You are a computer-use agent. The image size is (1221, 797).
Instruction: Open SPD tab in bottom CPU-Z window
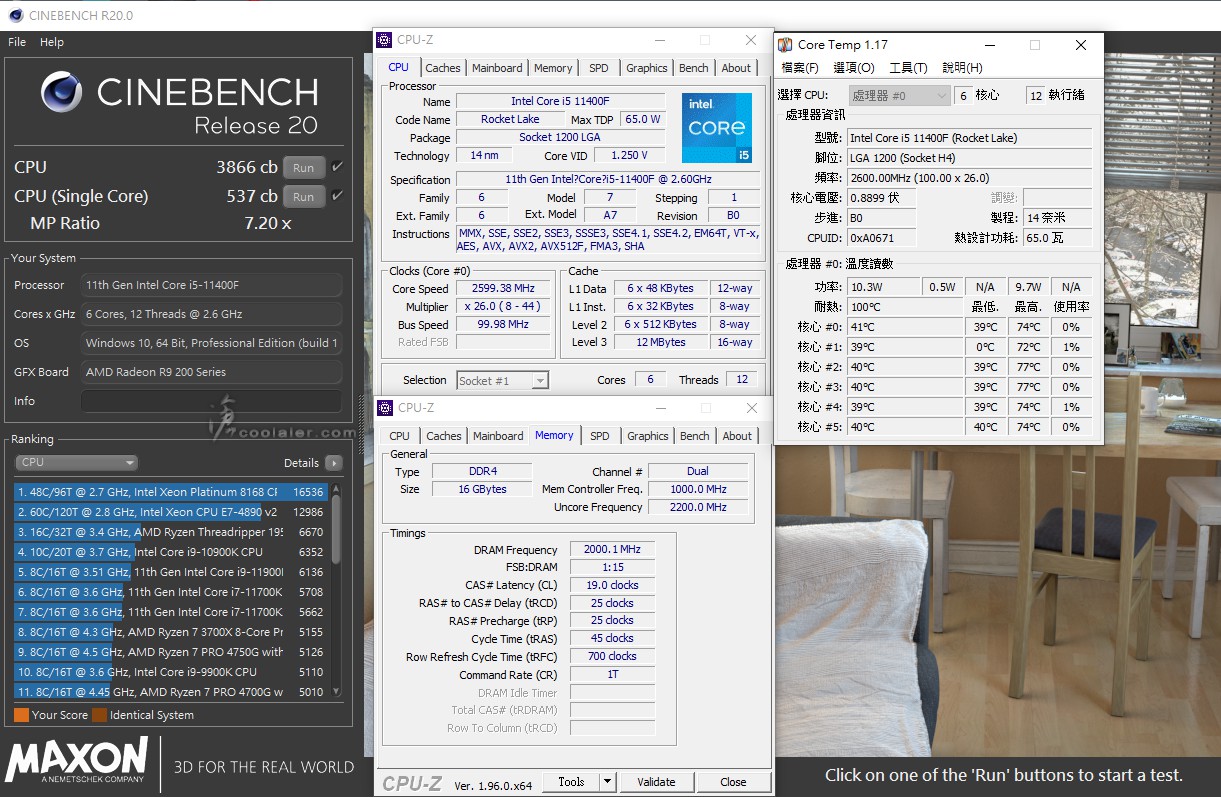click(x=599, y=436)
